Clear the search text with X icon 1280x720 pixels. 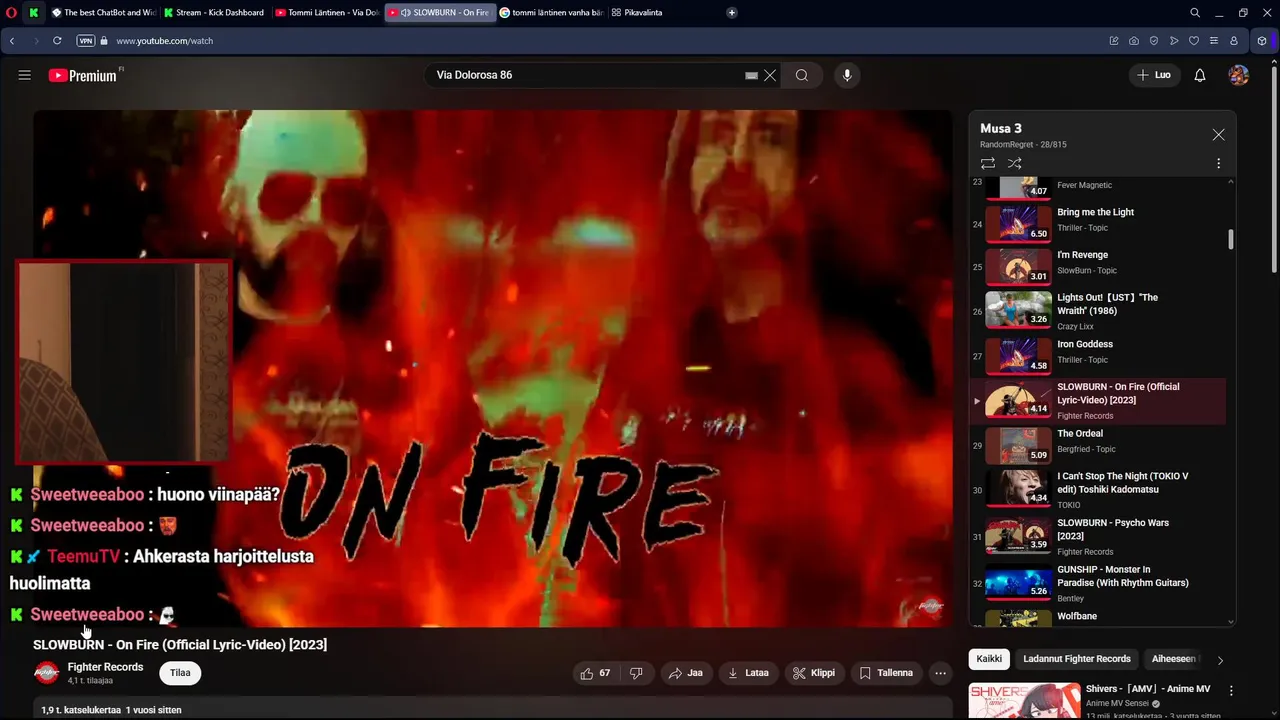tap(770, 75)
